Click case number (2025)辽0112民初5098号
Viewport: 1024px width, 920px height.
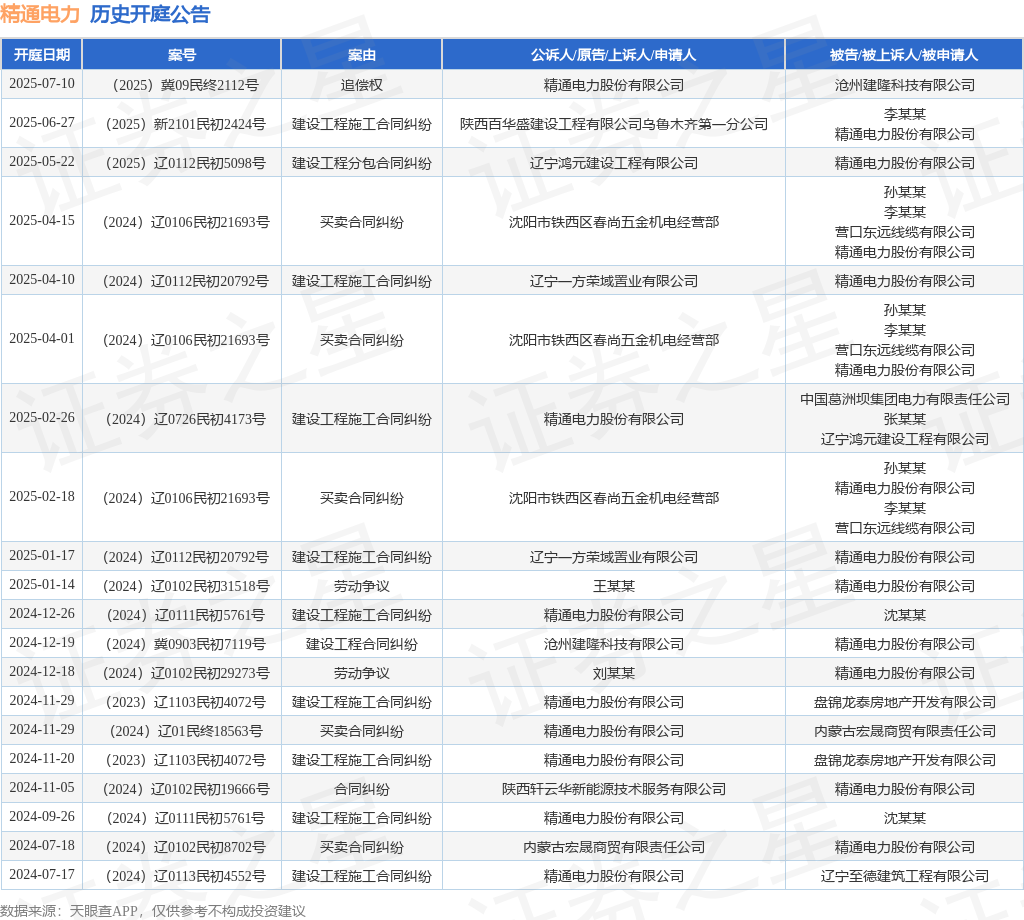[182, 163]
